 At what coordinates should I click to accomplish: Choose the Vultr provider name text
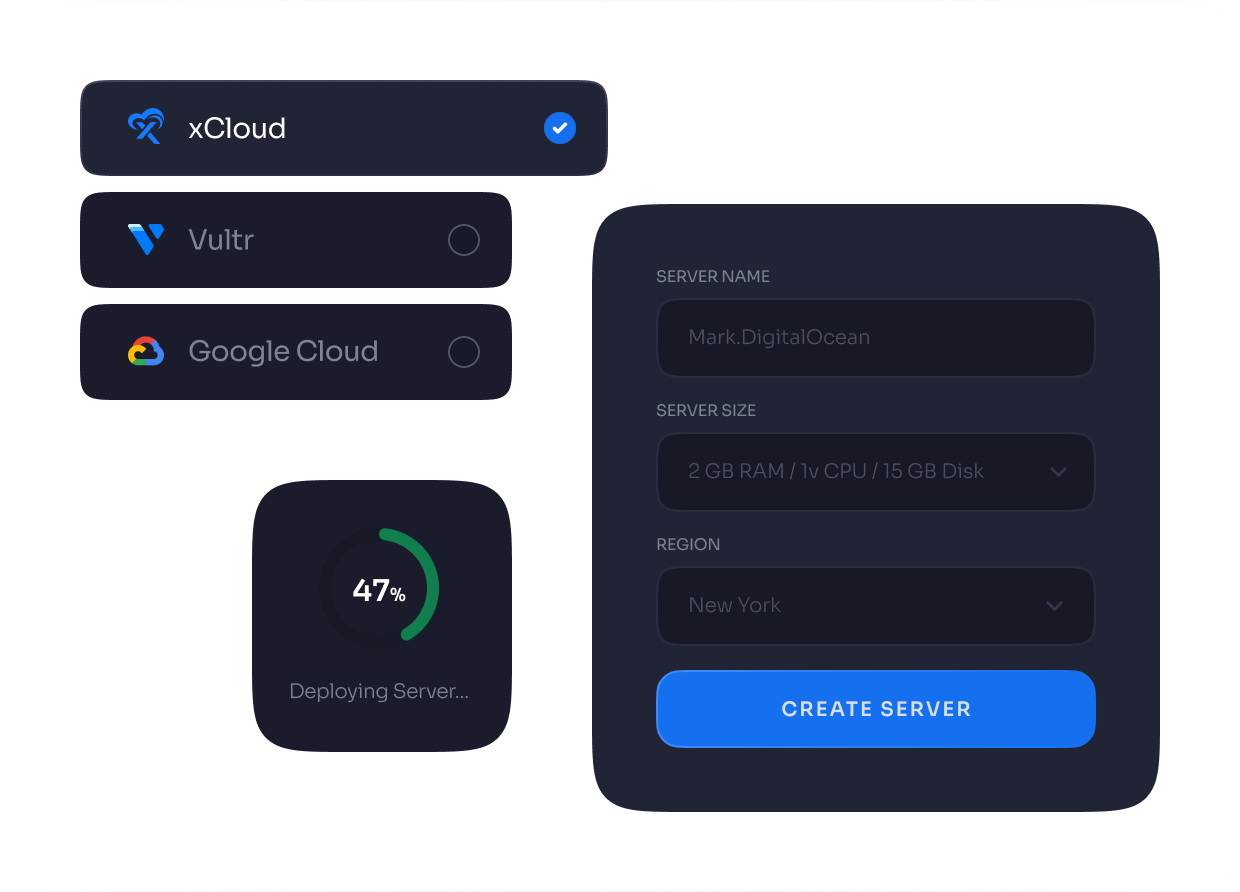221,240
